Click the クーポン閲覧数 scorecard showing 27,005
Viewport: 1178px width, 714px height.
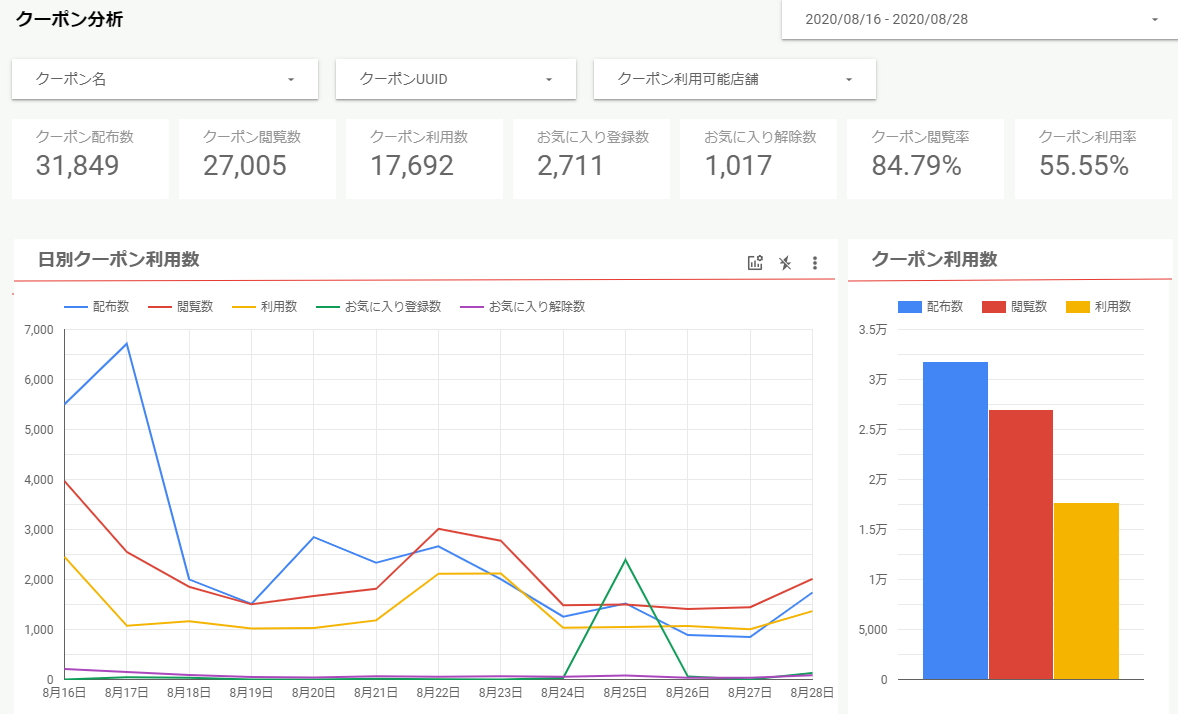[x=257, y=159]
